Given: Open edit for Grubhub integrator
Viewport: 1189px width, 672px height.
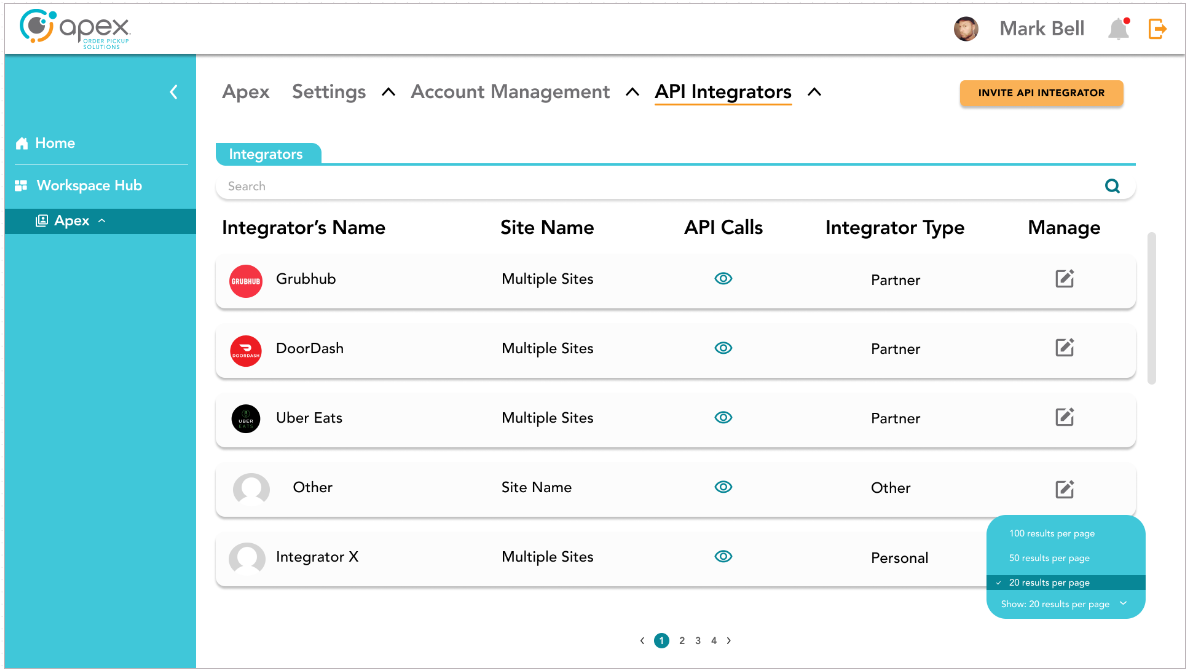Looking at the screenshot, I should click(1065, 279).
